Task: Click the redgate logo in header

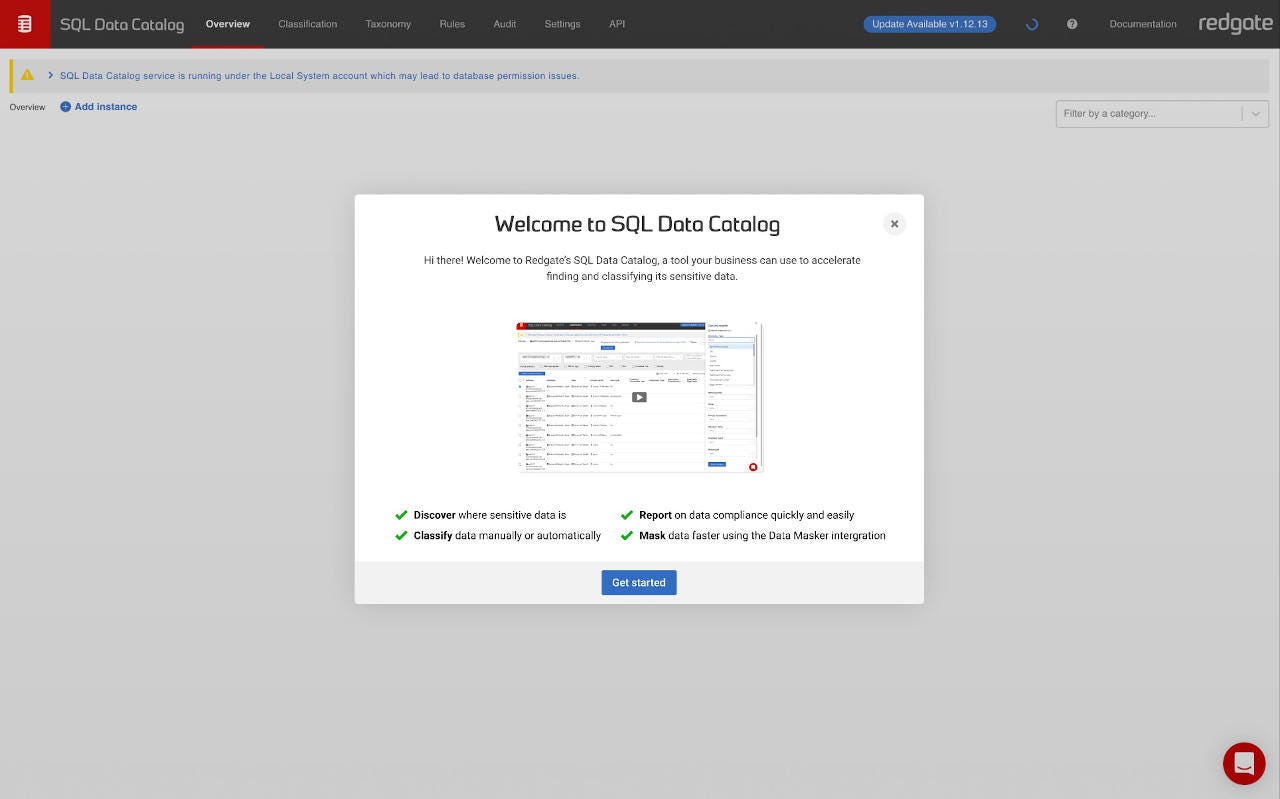Action: click(x=1236, y=24)
